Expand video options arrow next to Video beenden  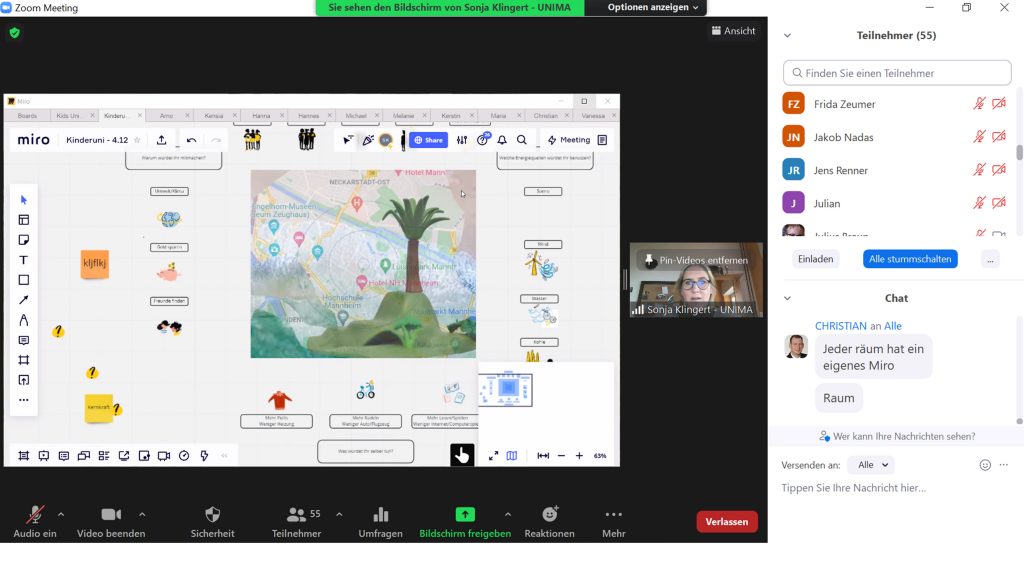tap(142, 515)
